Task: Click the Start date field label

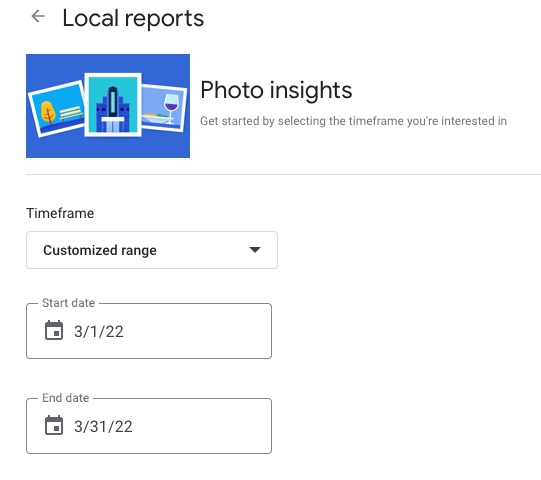Action: point(68,303)
